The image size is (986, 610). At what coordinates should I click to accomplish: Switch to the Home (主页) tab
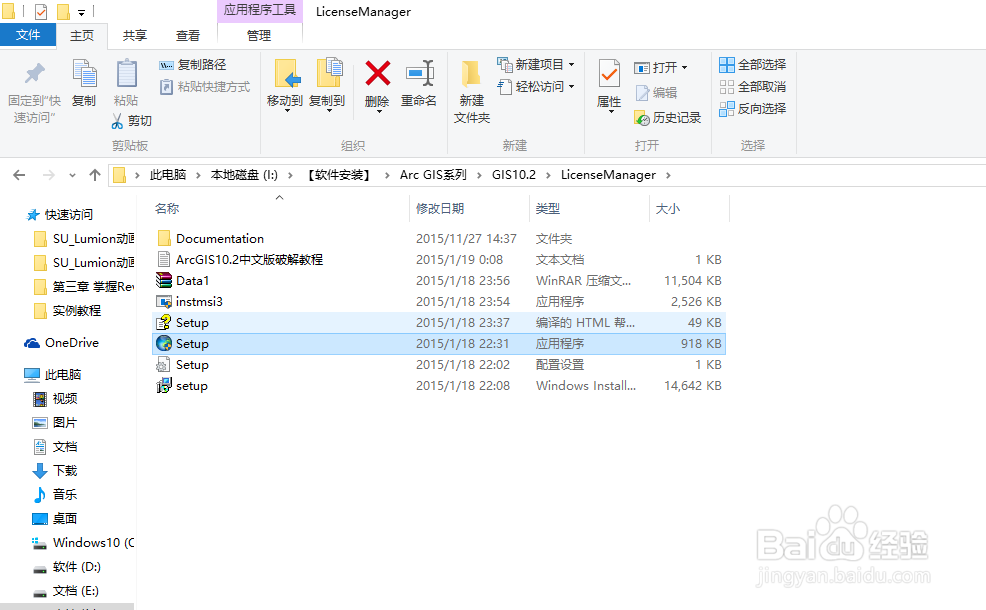(82, 36)
